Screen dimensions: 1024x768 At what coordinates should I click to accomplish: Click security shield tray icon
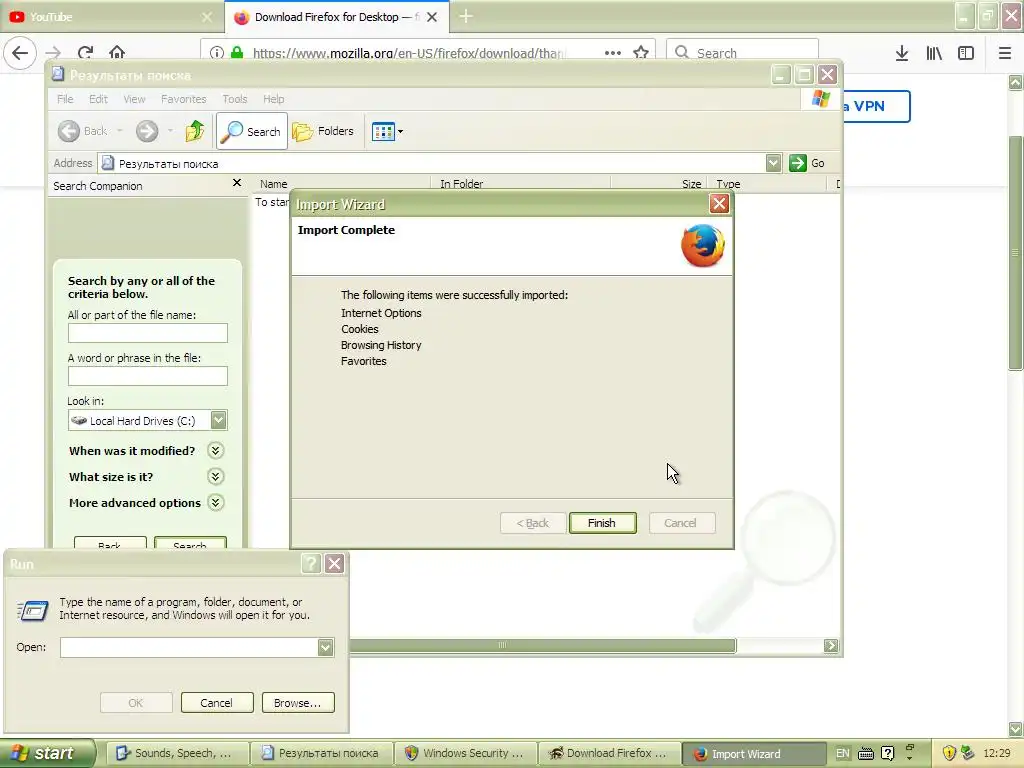point(949,754)
